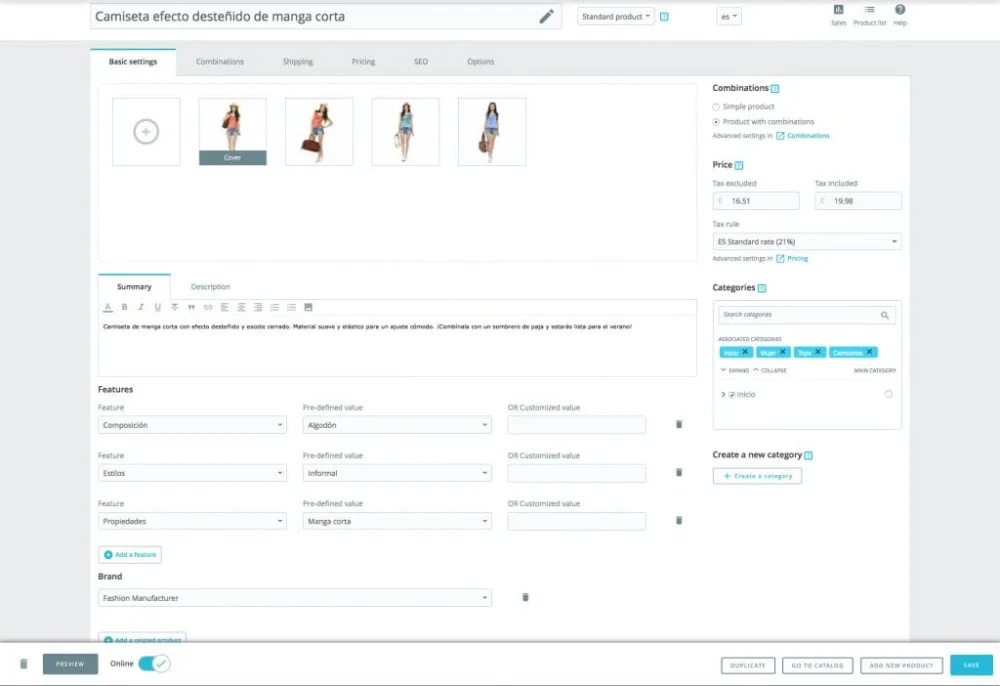Set Inicio as main category radio
Screen dimensions: 1000x686
(888, 394)
